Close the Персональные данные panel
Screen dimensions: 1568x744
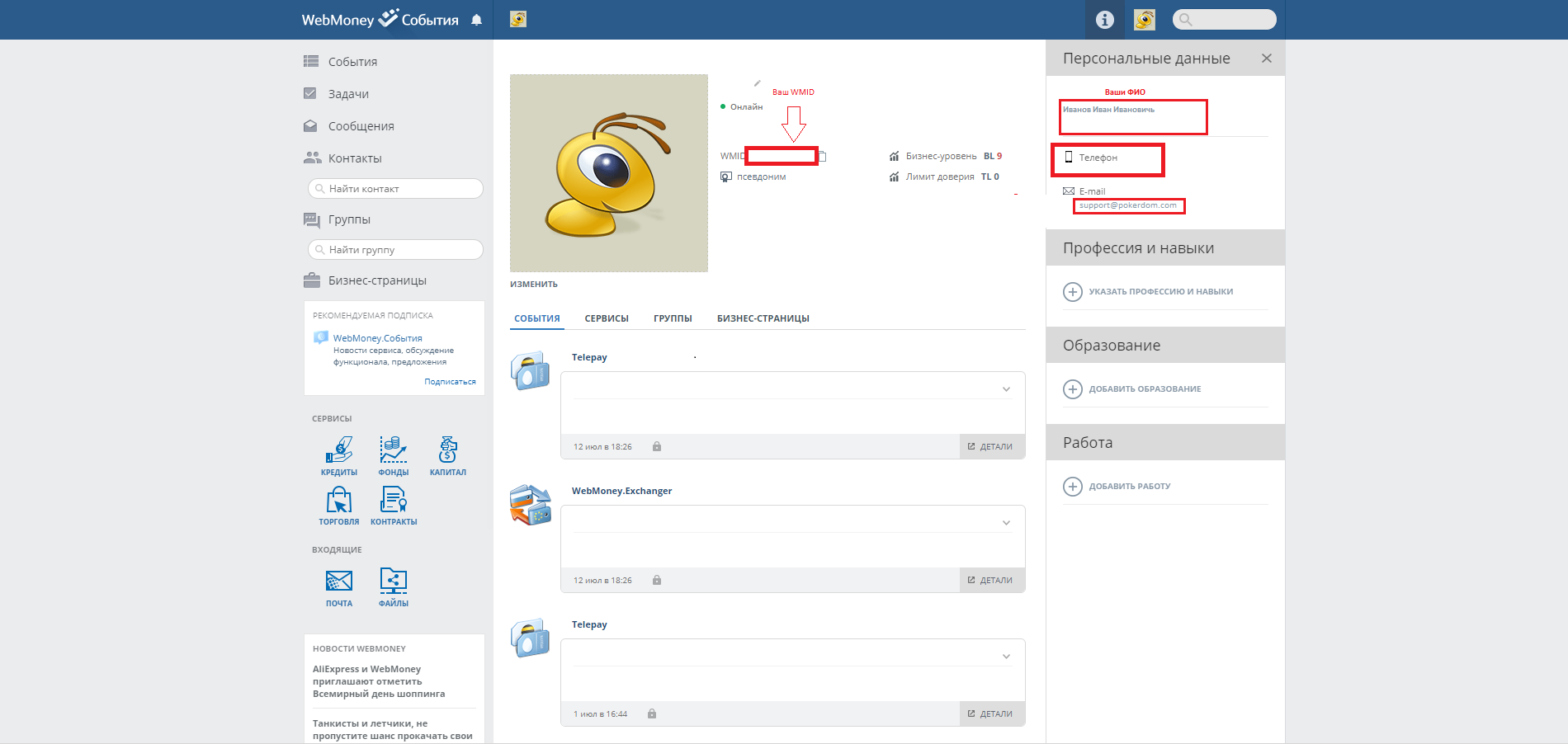(x=1267, y=59)
